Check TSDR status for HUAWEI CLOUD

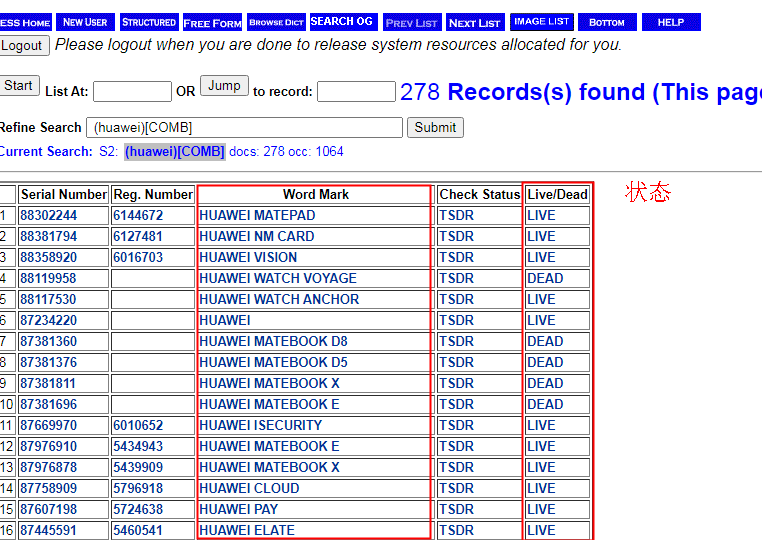coord(456,488)
